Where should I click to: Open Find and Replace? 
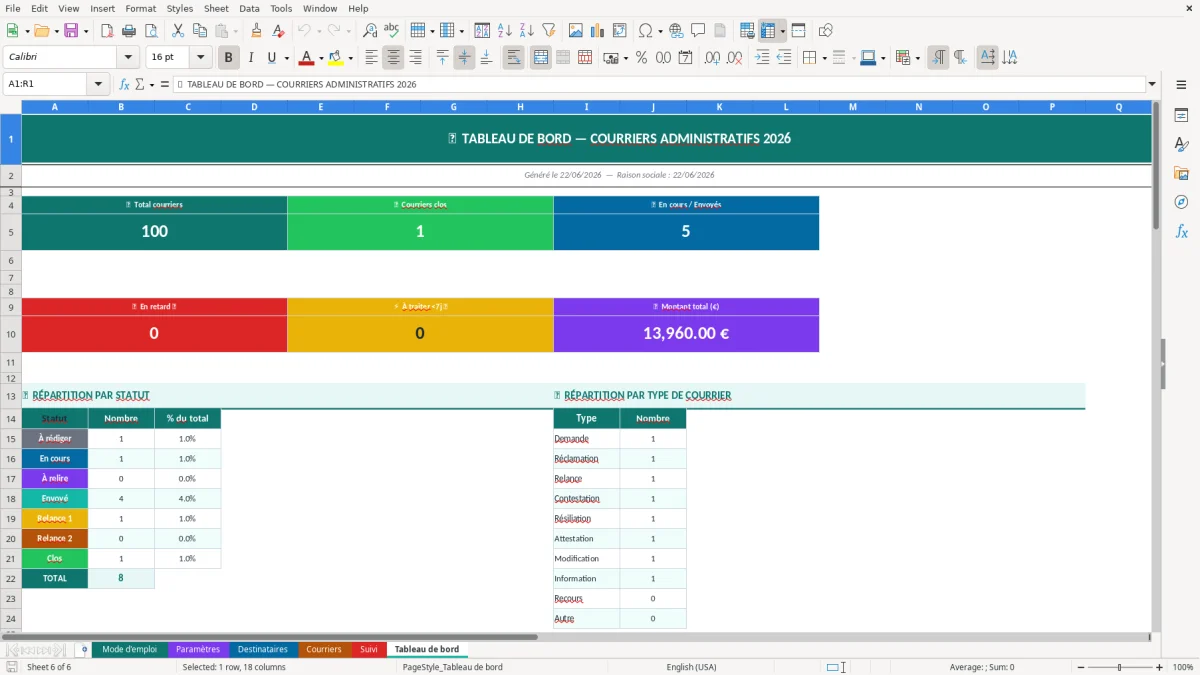pos(370,31)
